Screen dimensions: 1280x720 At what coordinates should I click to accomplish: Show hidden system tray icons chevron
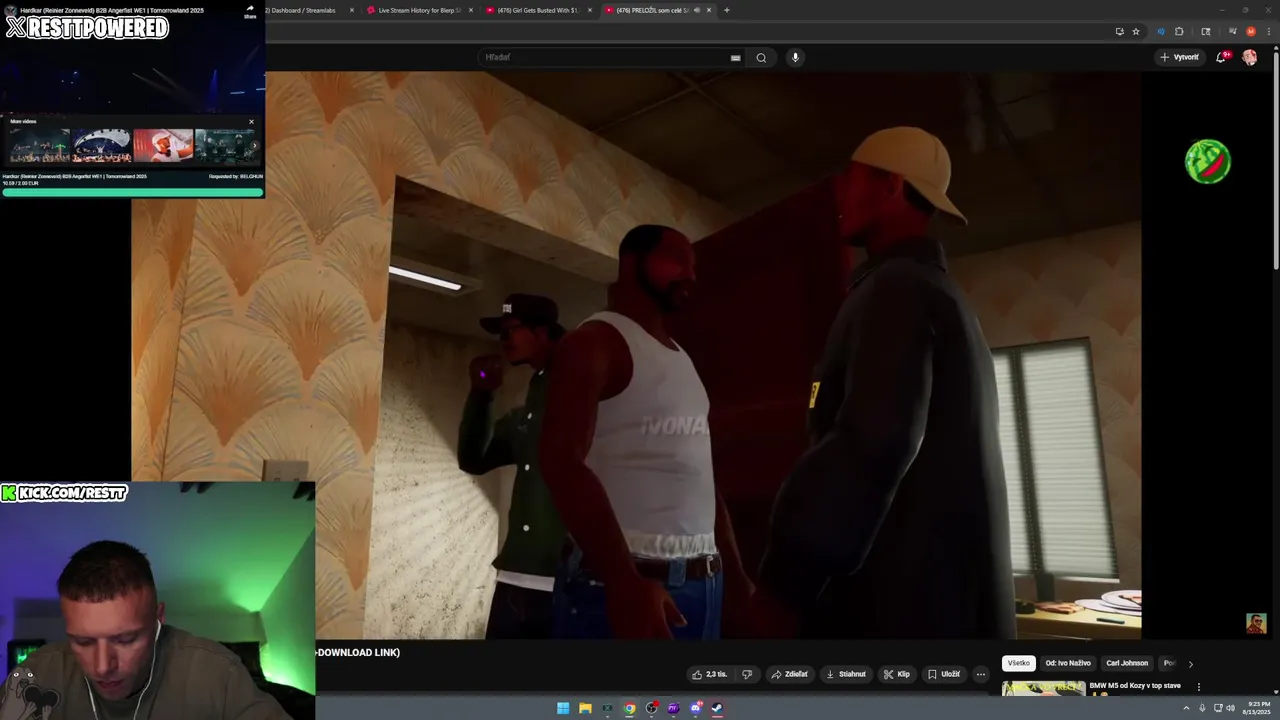1186,708
